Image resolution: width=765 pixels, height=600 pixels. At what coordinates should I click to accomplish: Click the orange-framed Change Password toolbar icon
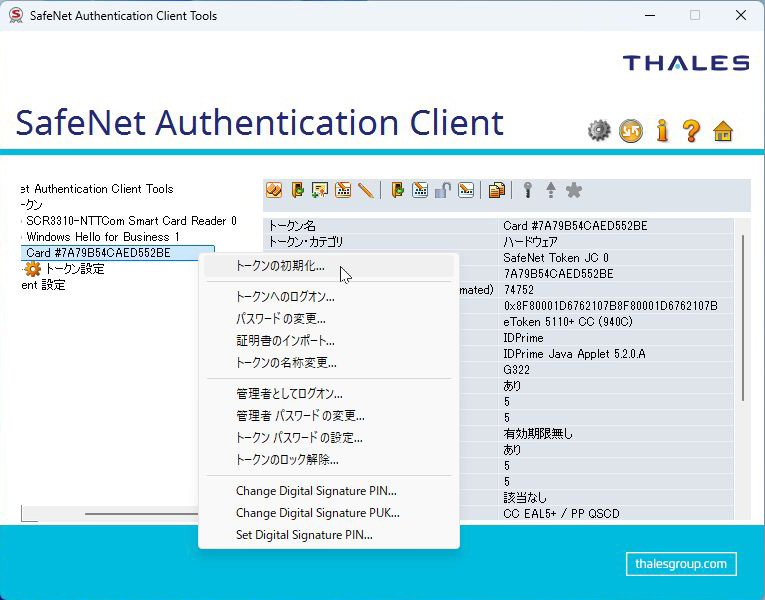pos(343,190)
